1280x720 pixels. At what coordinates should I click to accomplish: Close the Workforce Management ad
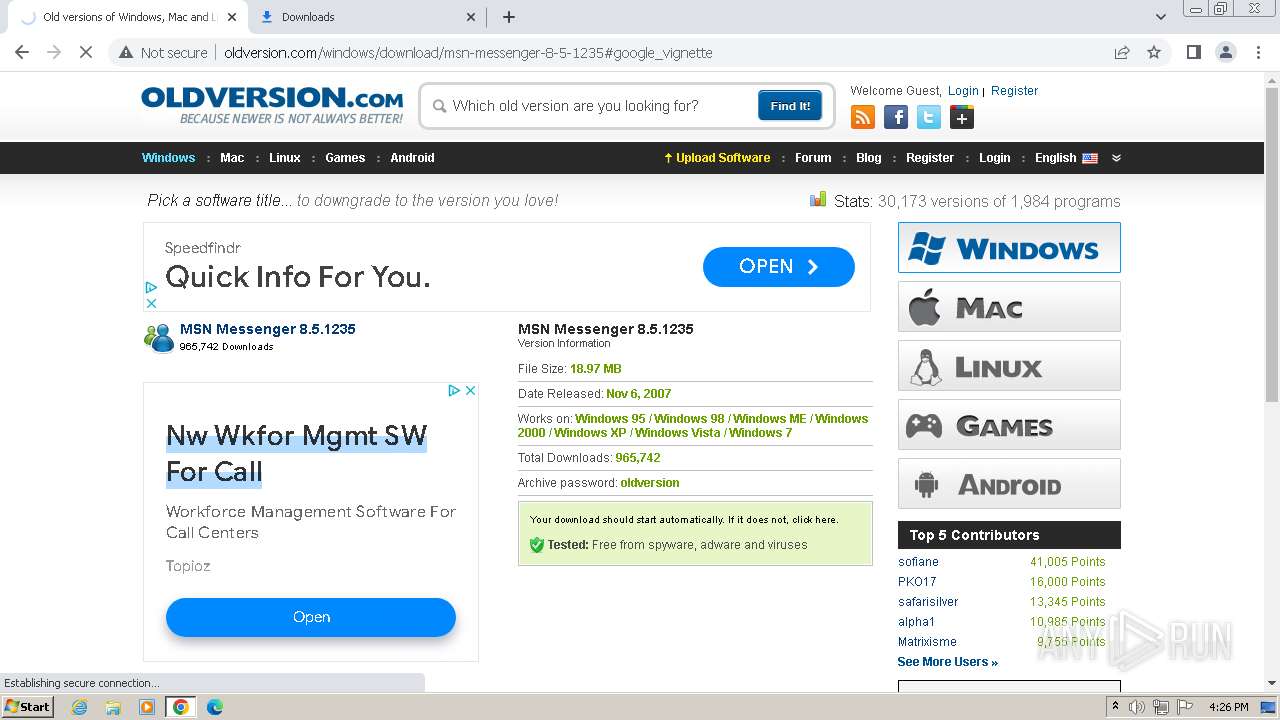tap(471, 390)
